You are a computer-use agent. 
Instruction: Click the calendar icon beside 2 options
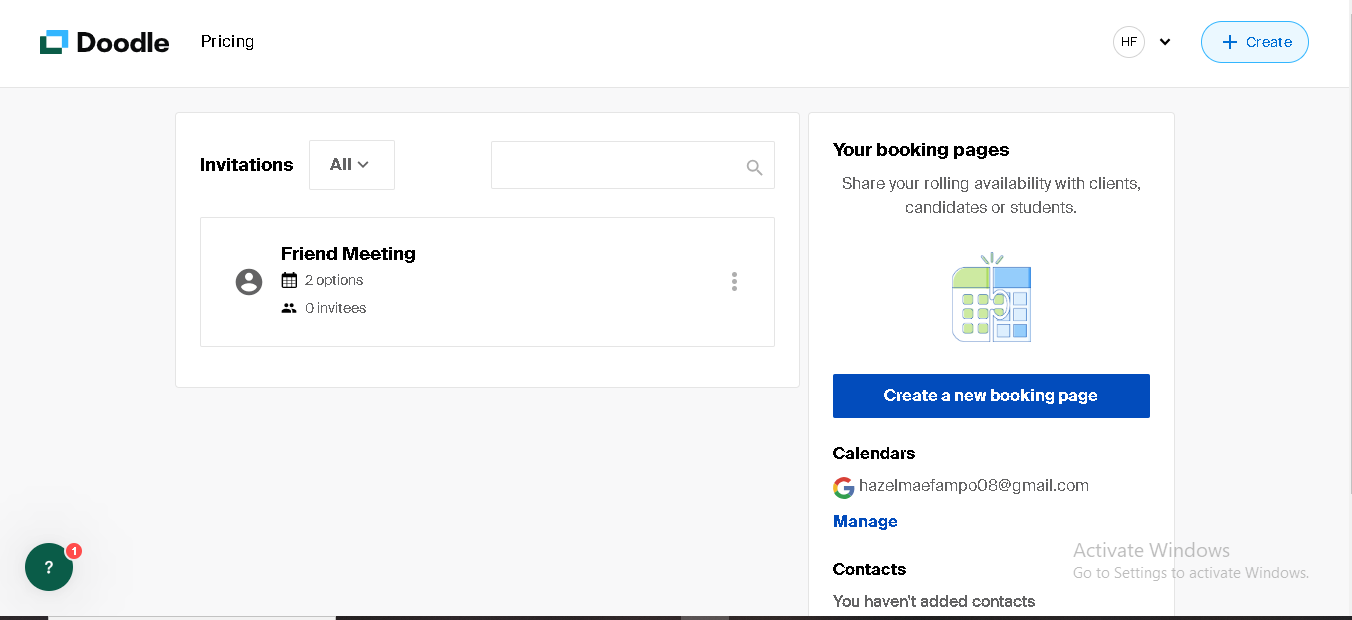pos(289,280)
